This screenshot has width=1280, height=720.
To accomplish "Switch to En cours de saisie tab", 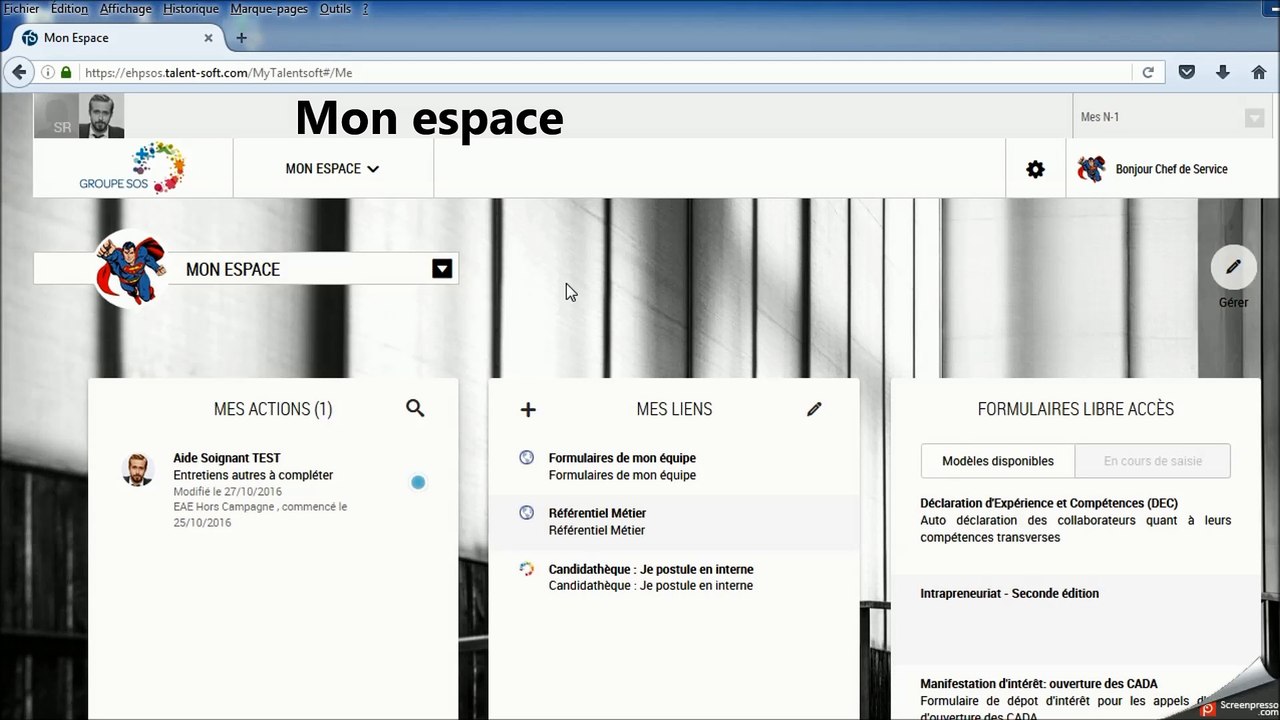I will tap(1153, 461).
